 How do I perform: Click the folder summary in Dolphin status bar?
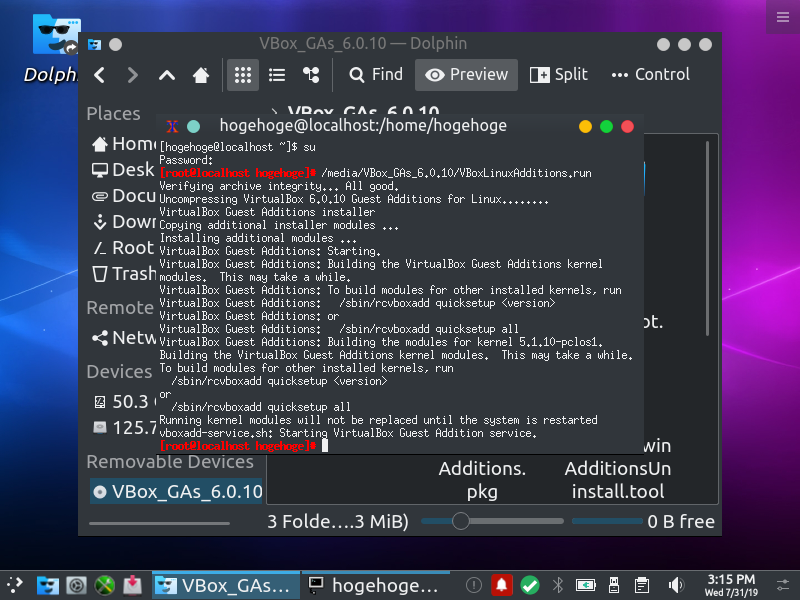click(338, 521)
